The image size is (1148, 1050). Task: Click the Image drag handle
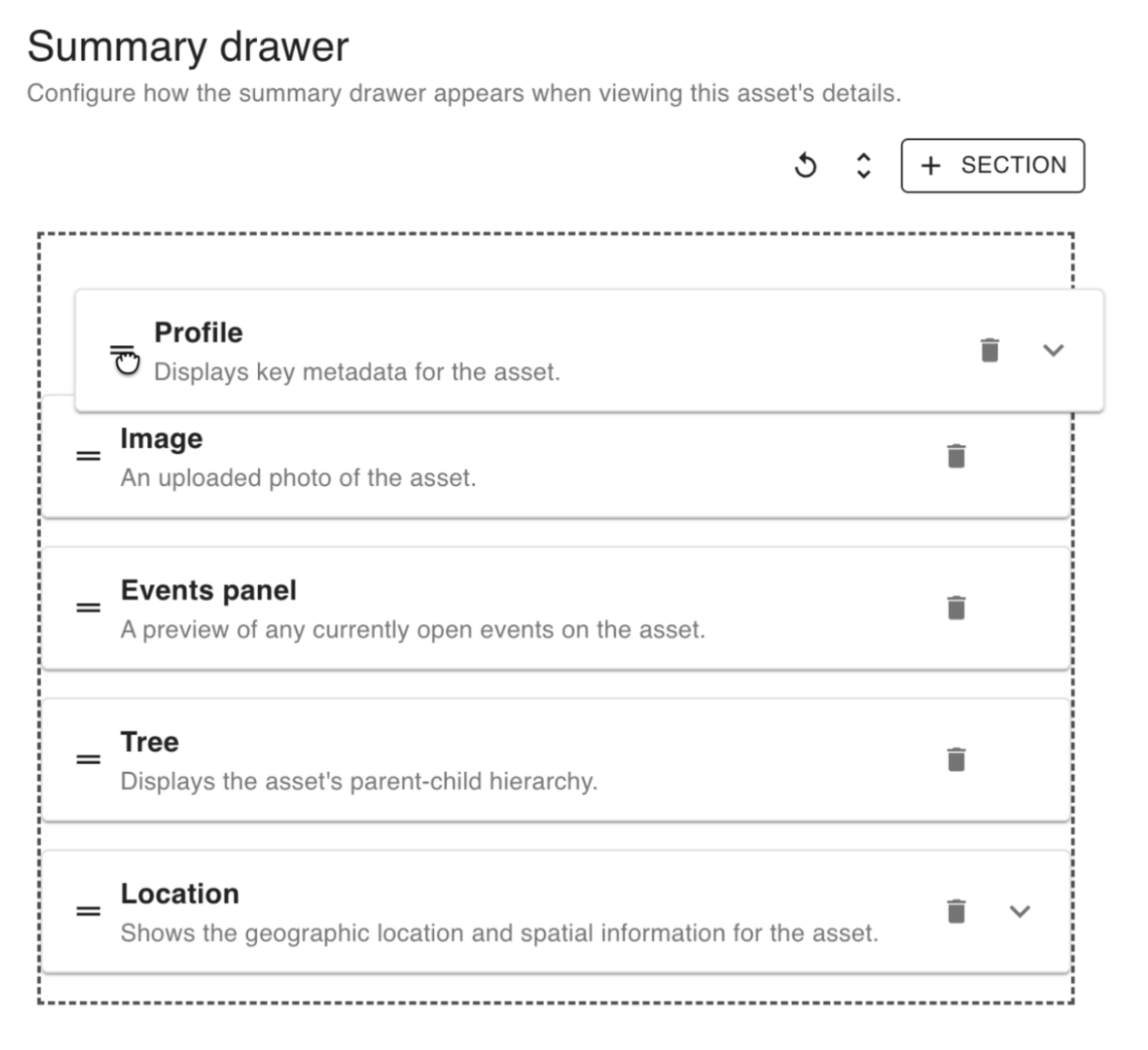[88, 456]
